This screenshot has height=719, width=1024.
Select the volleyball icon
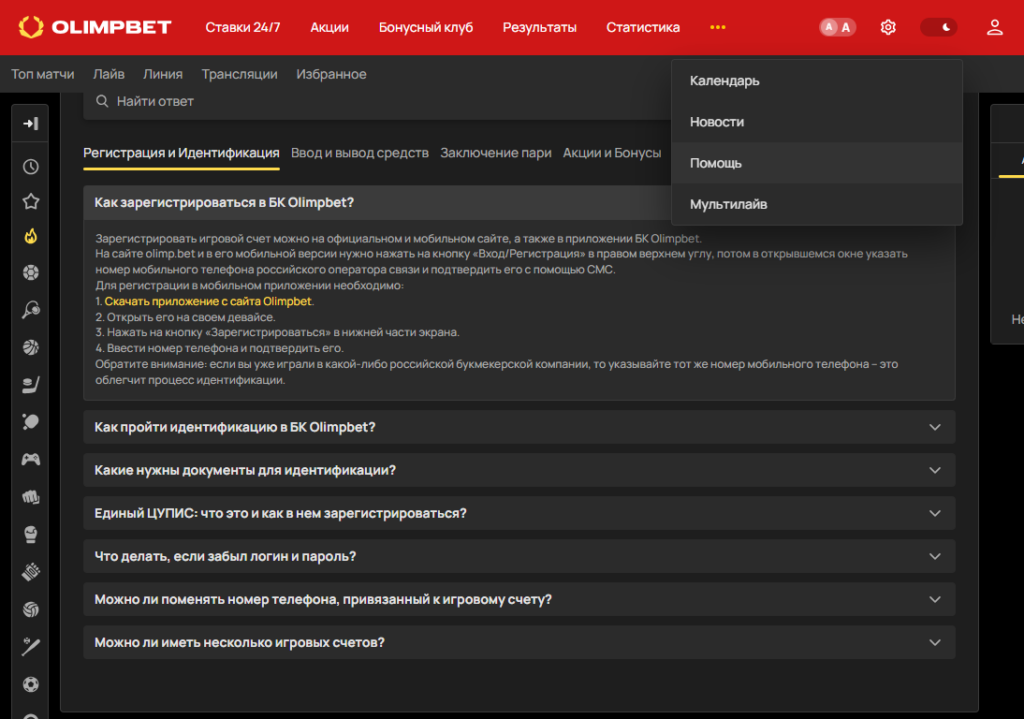(x=31, y=609)
